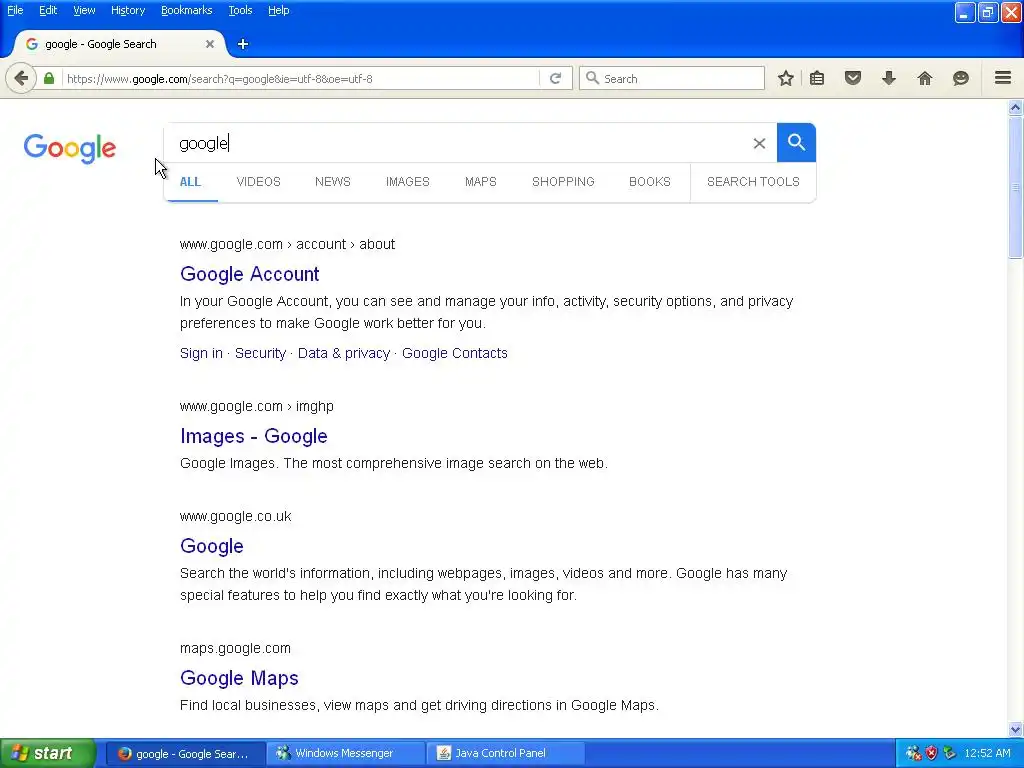Show bookmarks list icon in toolbar
This screenshot has width=1024, height=768.
pos(817,79)
